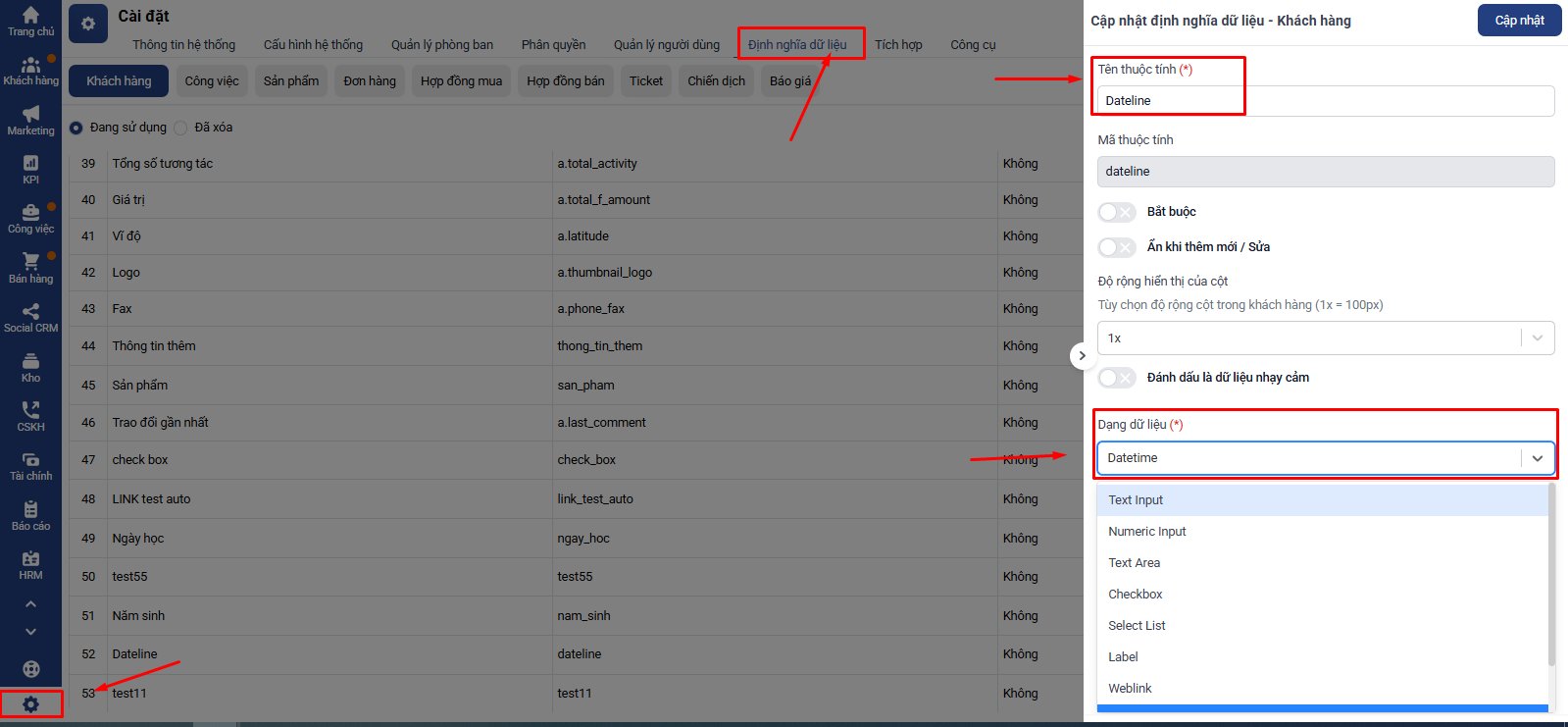Switch to the Sản phẩm tab

coord(291,81)
